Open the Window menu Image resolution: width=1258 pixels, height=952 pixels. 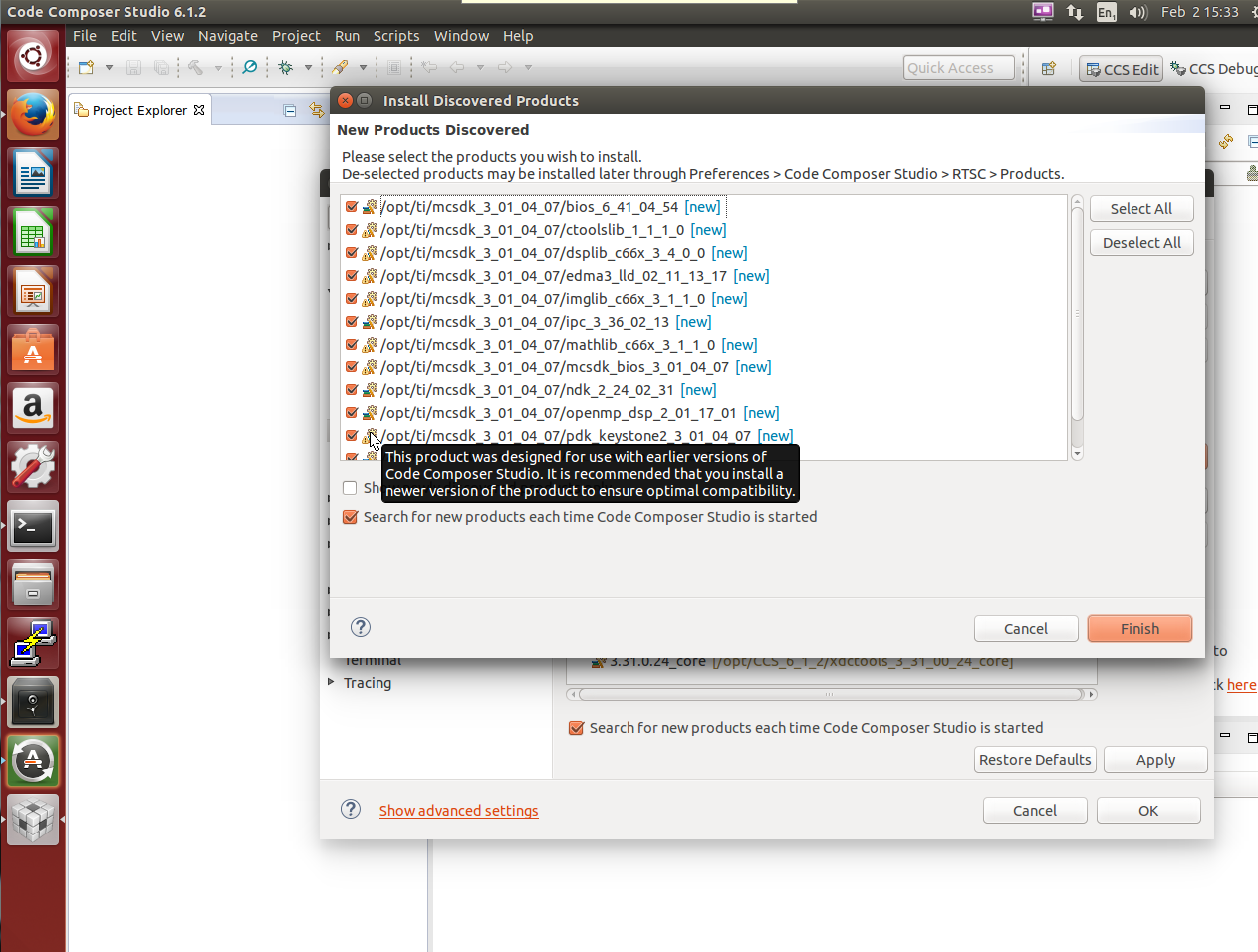[461, 36]
